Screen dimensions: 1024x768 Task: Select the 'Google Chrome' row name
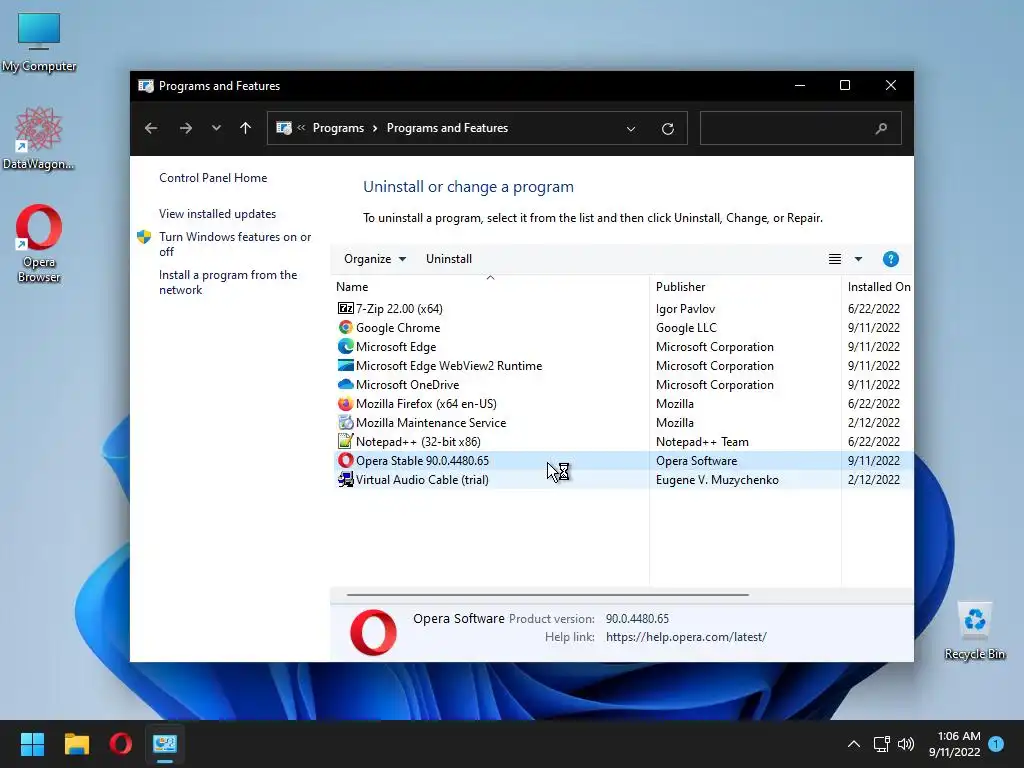coord(398,328)
